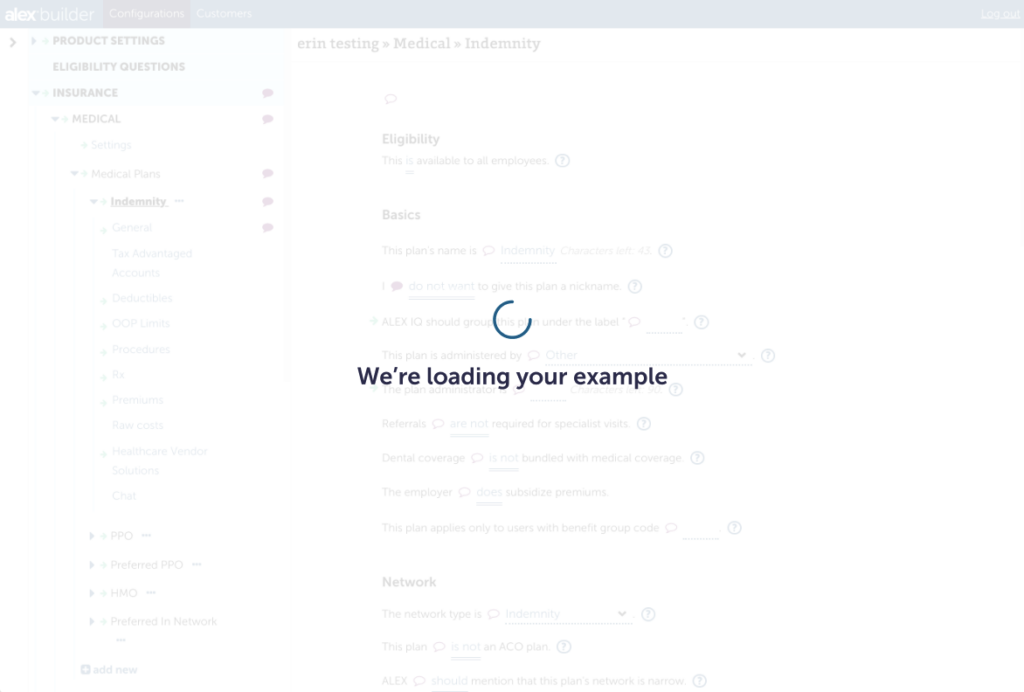This screenshot has width=1024, height=692.
Task: Click the help icon after "available to all employees"
Action: 562,161
